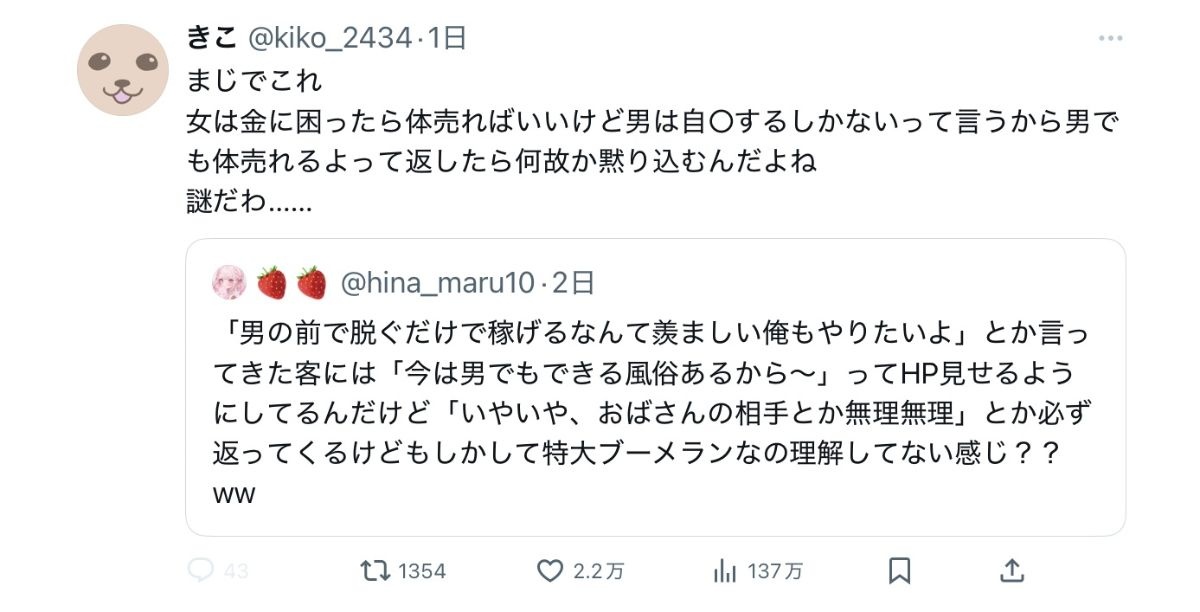The width and height of the screenshot is (1200, 612).
Task: Open the @kiko_2434 handle link
Action: coord(329,38)
